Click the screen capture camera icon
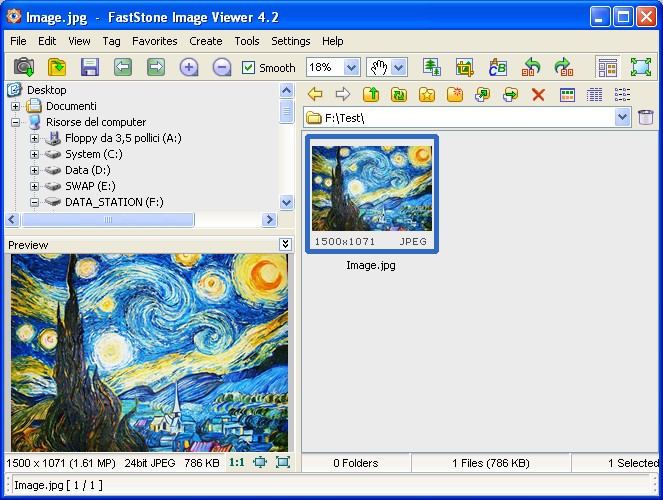This screenshot has width=663, height=500. [24, 67]
